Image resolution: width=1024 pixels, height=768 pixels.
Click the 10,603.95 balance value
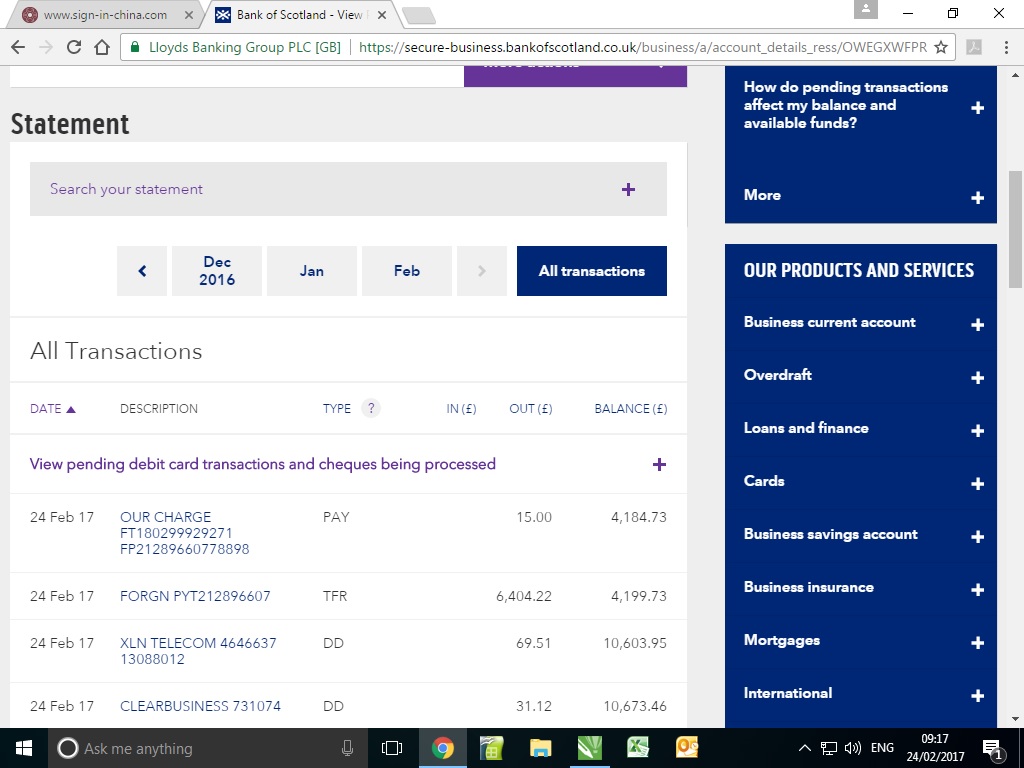[635, 643]
